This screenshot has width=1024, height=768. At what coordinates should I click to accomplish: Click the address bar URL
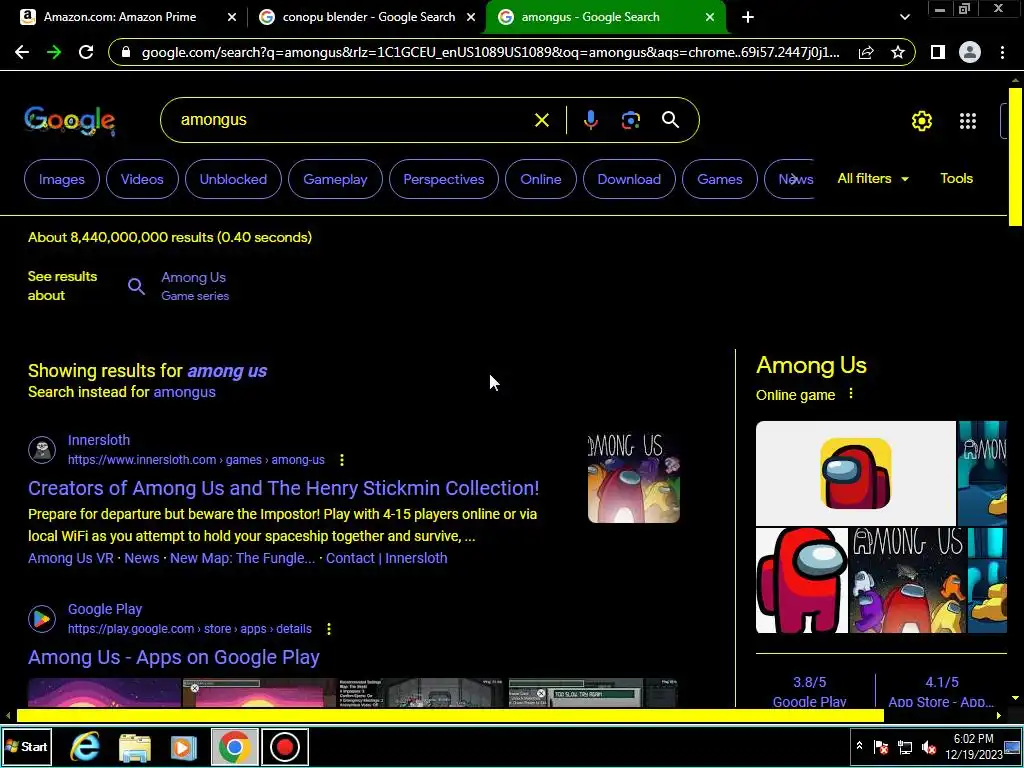point(490,52)
